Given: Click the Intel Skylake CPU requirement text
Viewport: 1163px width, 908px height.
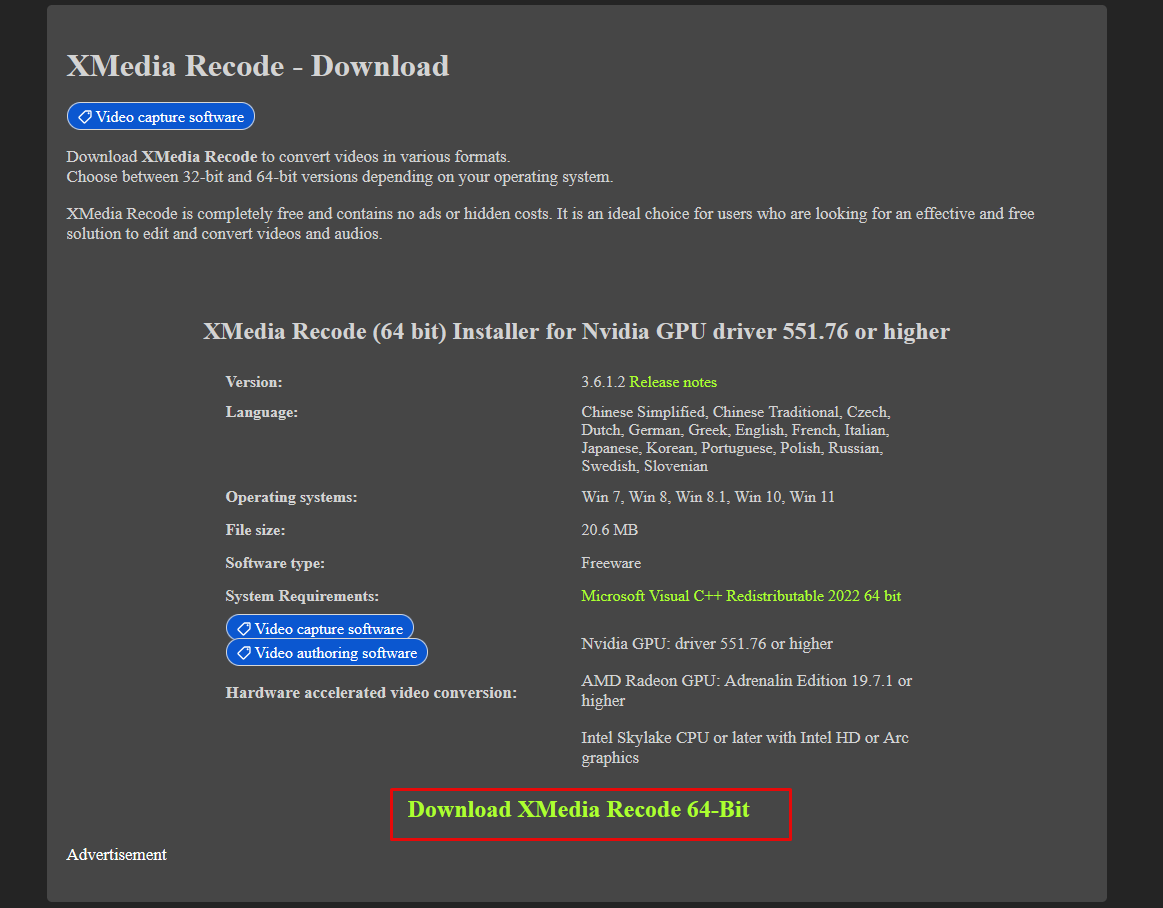Looking at the screenshot, I should [745, 747].
